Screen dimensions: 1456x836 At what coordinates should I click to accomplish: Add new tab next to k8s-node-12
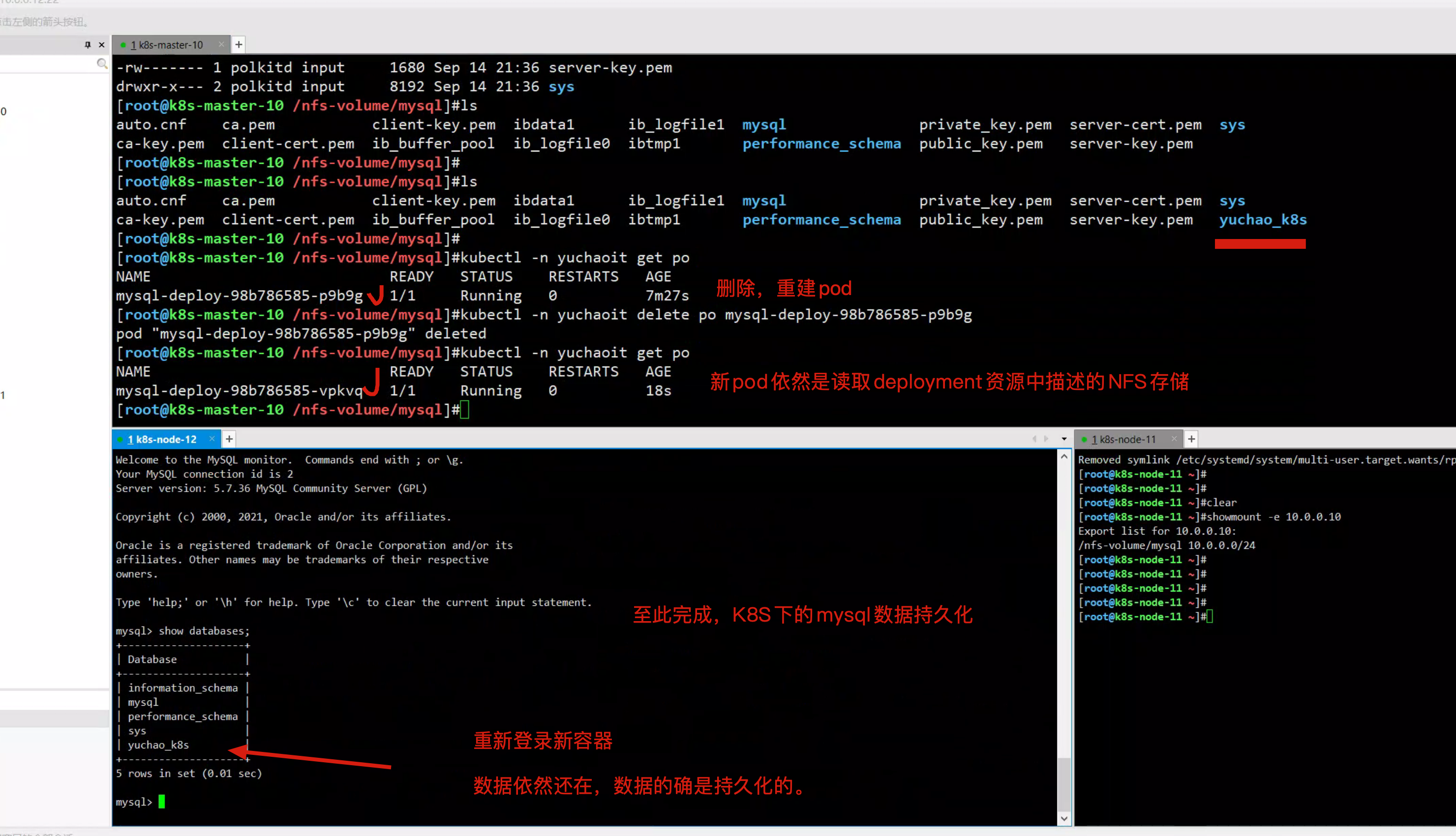point(229,439)
